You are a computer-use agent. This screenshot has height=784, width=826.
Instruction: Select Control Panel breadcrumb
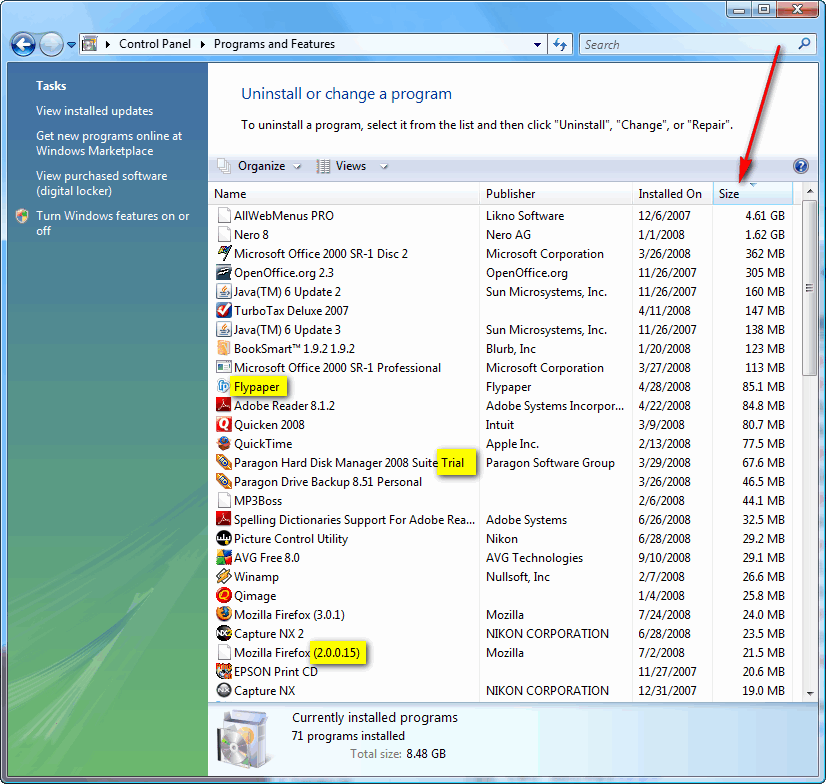pos(155,44)
